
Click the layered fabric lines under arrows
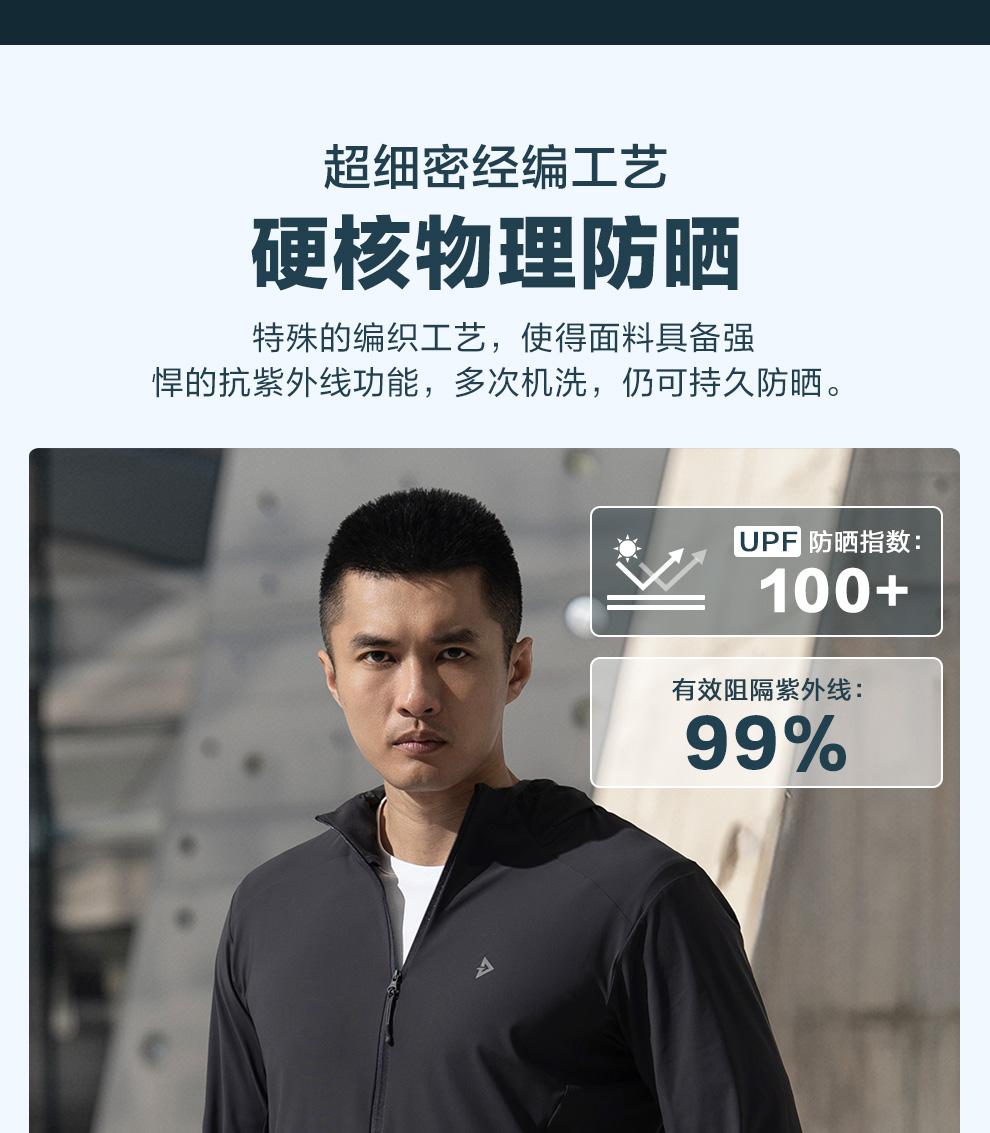655,603
